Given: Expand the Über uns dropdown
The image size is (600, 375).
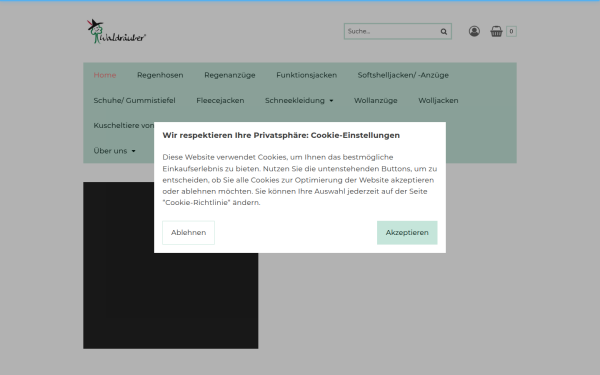Looking at the screenshot, I should pos(114,151).
